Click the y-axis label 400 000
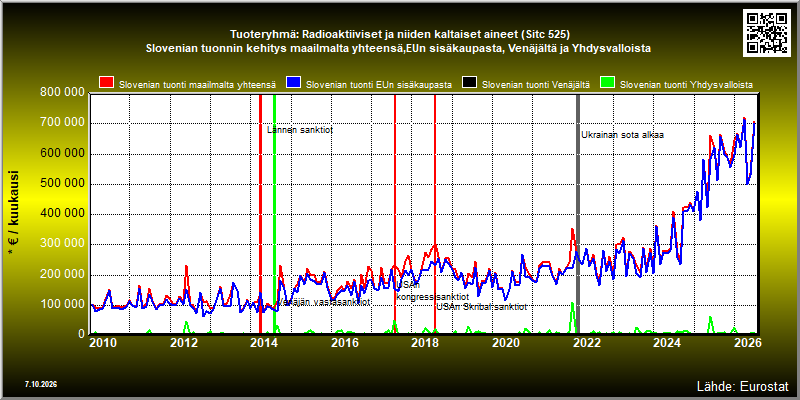This screenshot has width=800, height=400. (x=62, y=214)
